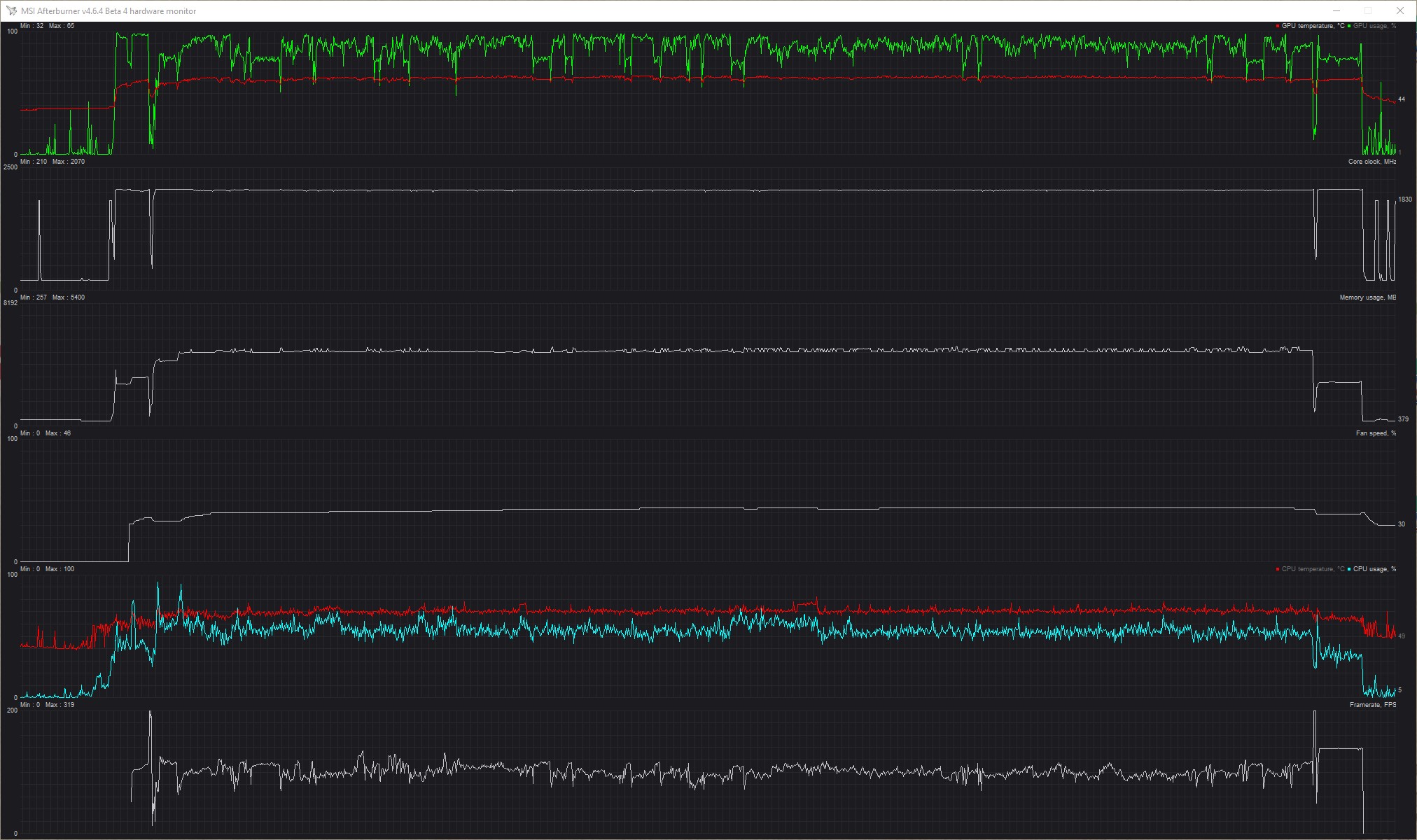Minimize the hardware monitor window
Screen dimensions: 1417x840
pyautogui.click(x=1336, y=10)
